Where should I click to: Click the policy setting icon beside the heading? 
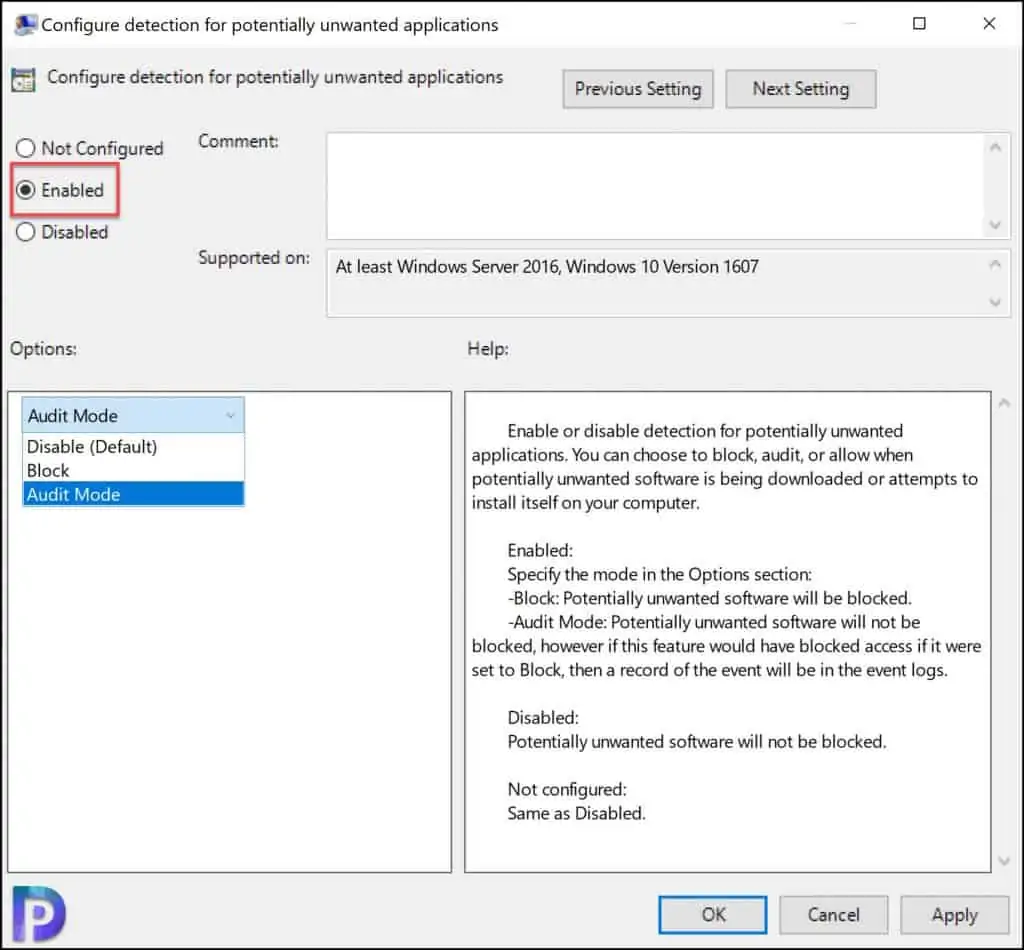24,80
